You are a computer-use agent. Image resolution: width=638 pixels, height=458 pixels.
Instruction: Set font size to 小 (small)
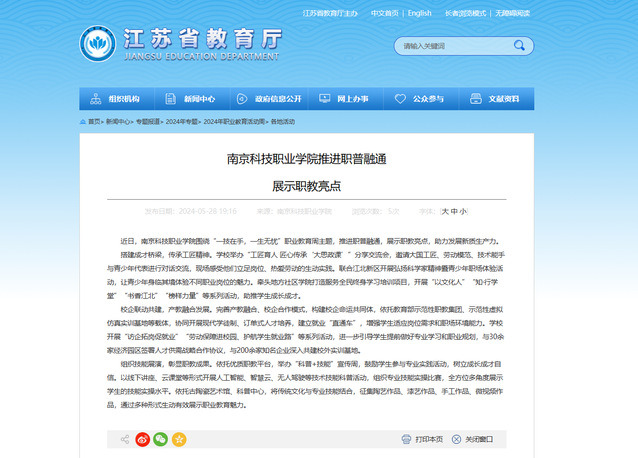[x=463, y=211]
